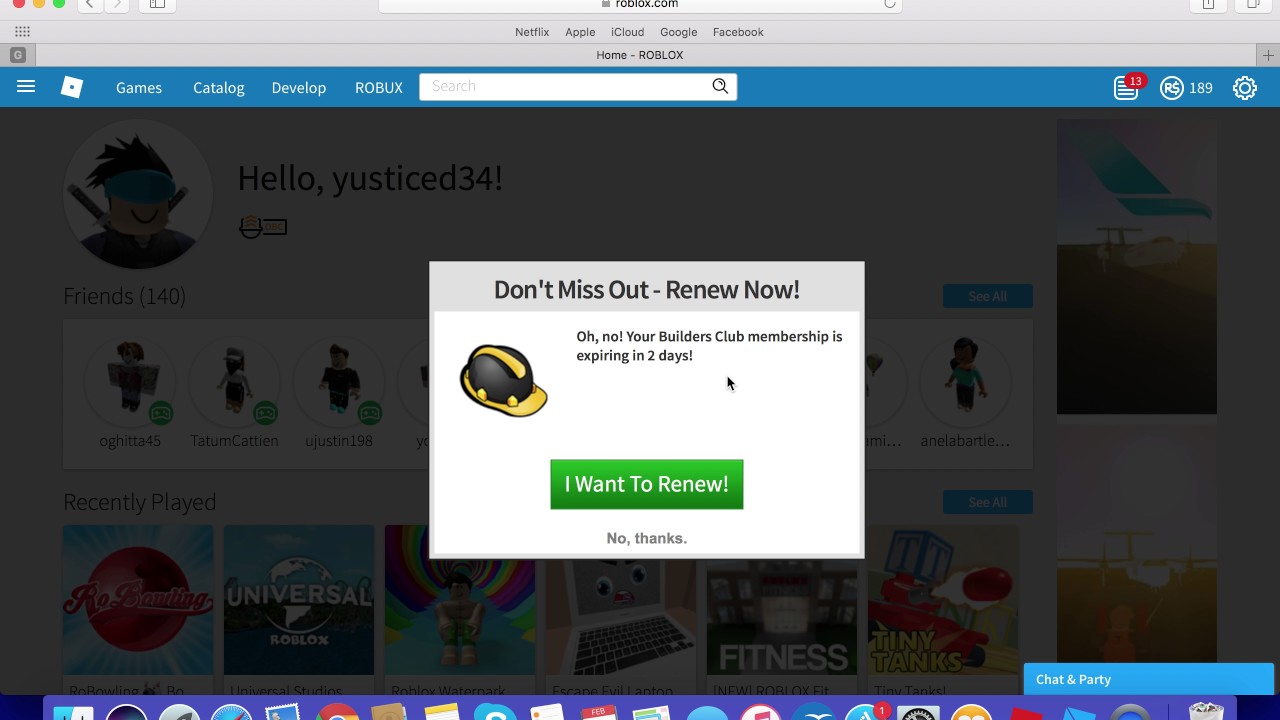Open the ROBLOX Fitness game thumbnail
This screenshot has width=1280, height=720.
[782, 600]
